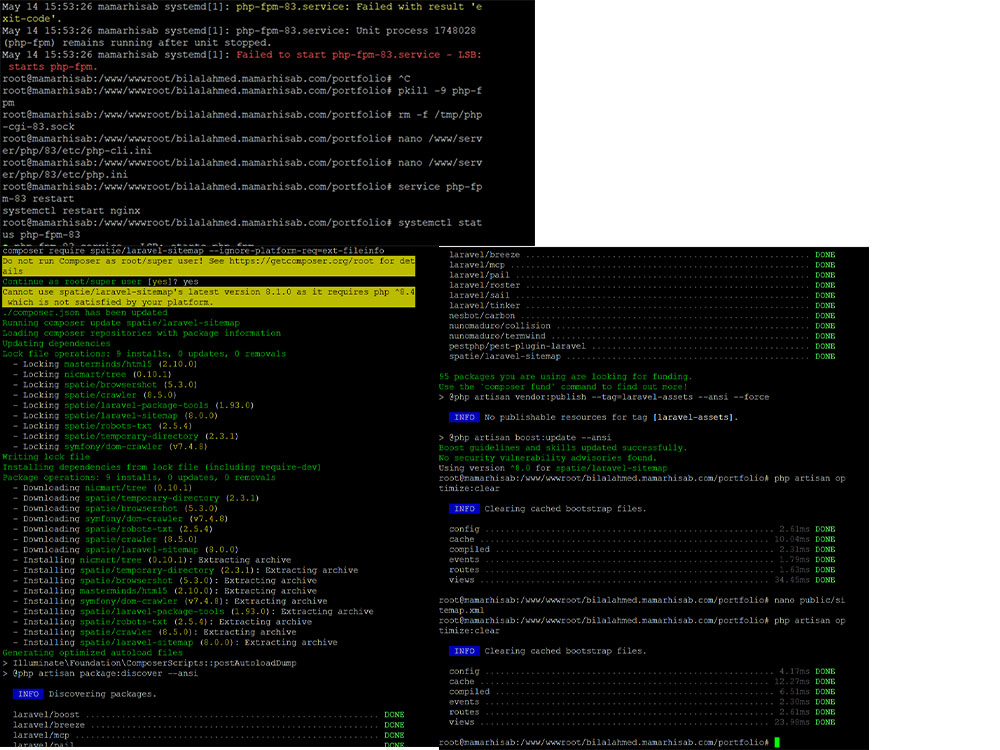
Task: Click 'Installing masterminds/html5 (2.10.0): Extracting archive' row
Action: (x=165, y=591)
